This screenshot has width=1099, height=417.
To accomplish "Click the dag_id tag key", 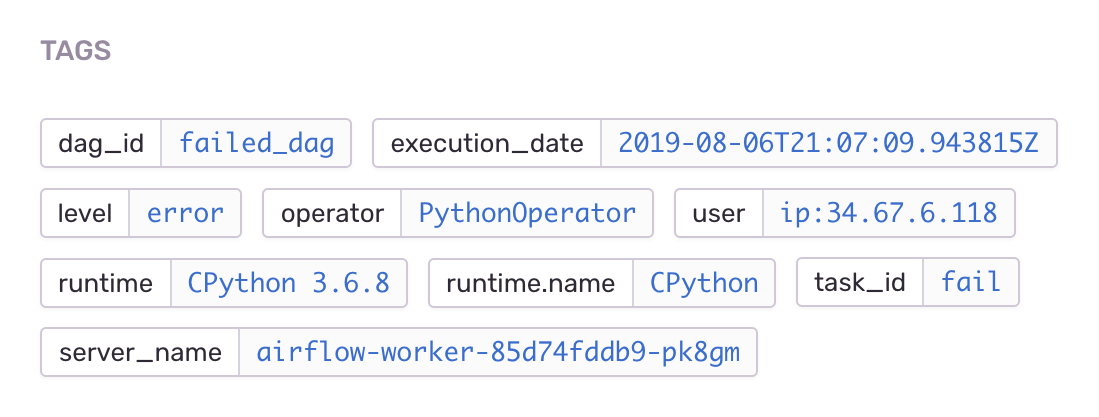I will (101, 143).
